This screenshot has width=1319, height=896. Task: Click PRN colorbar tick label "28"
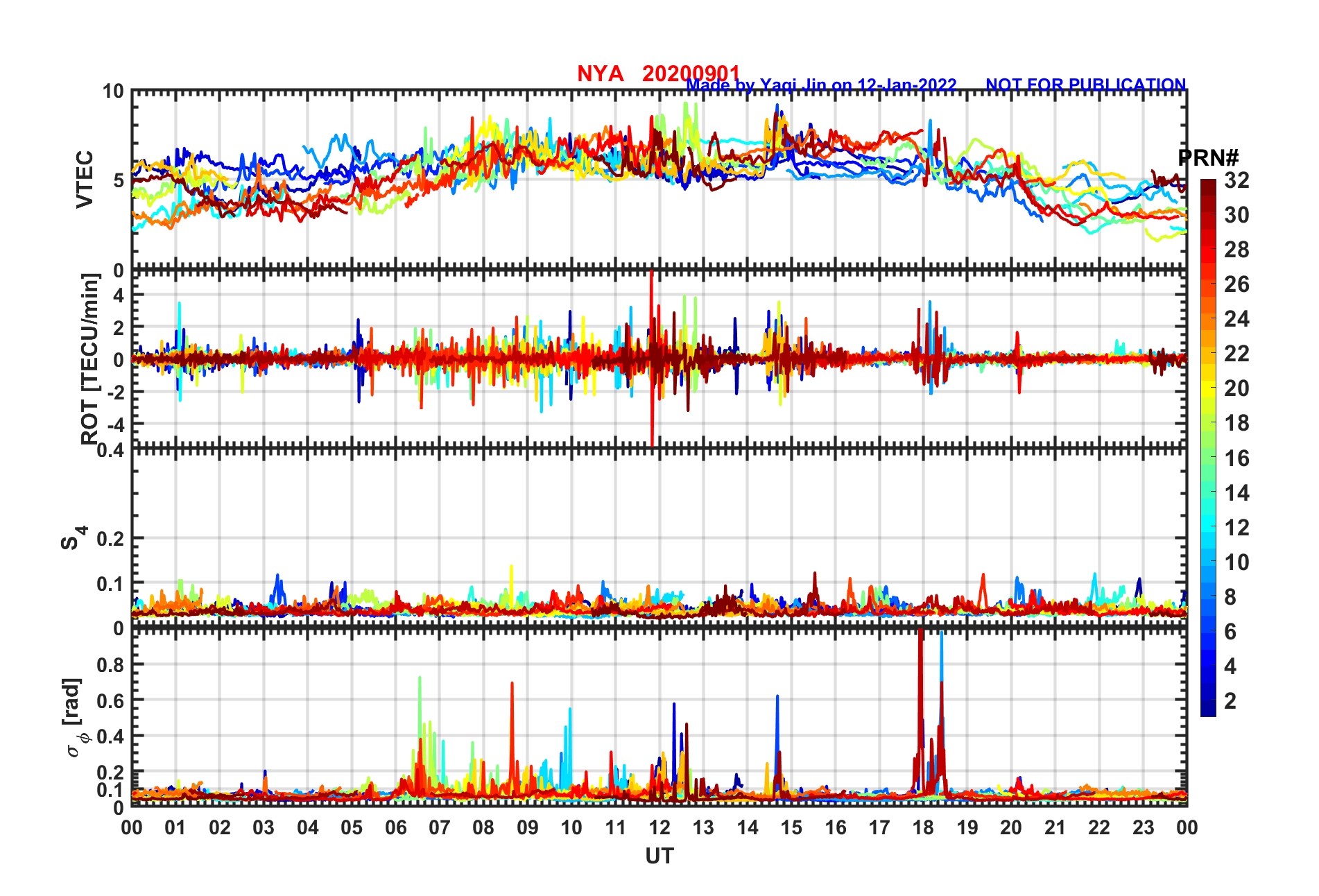[1236, 250]
